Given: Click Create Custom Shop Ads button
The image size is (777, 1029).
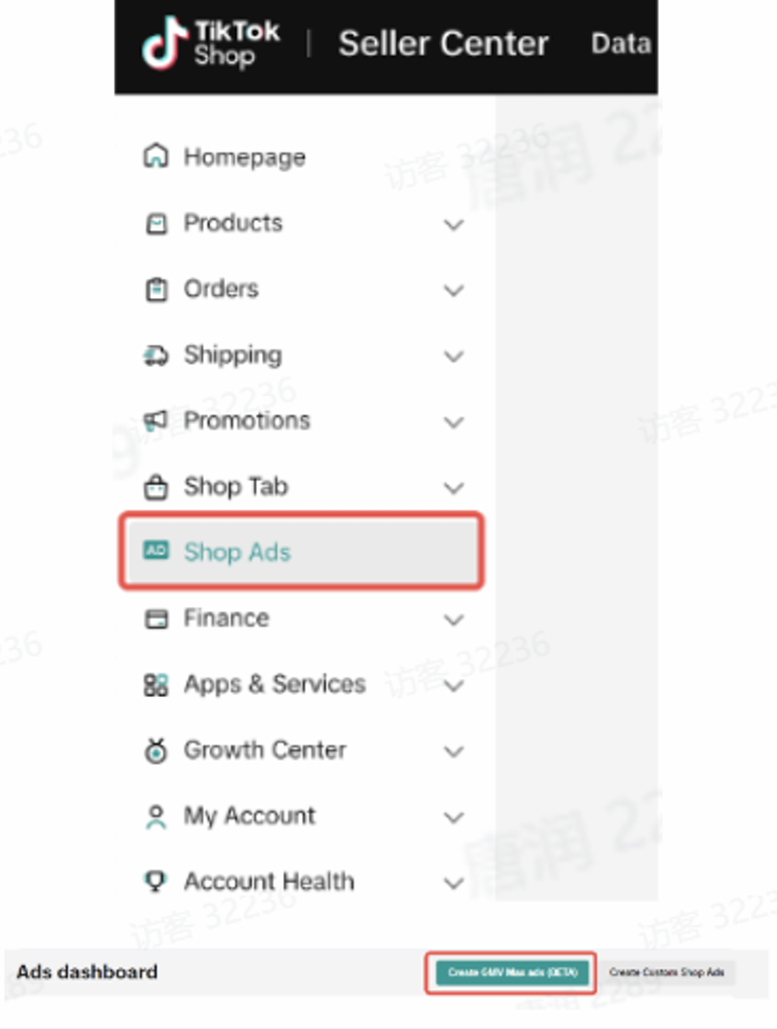Looking at the screenshot, I should pos(667,972).
